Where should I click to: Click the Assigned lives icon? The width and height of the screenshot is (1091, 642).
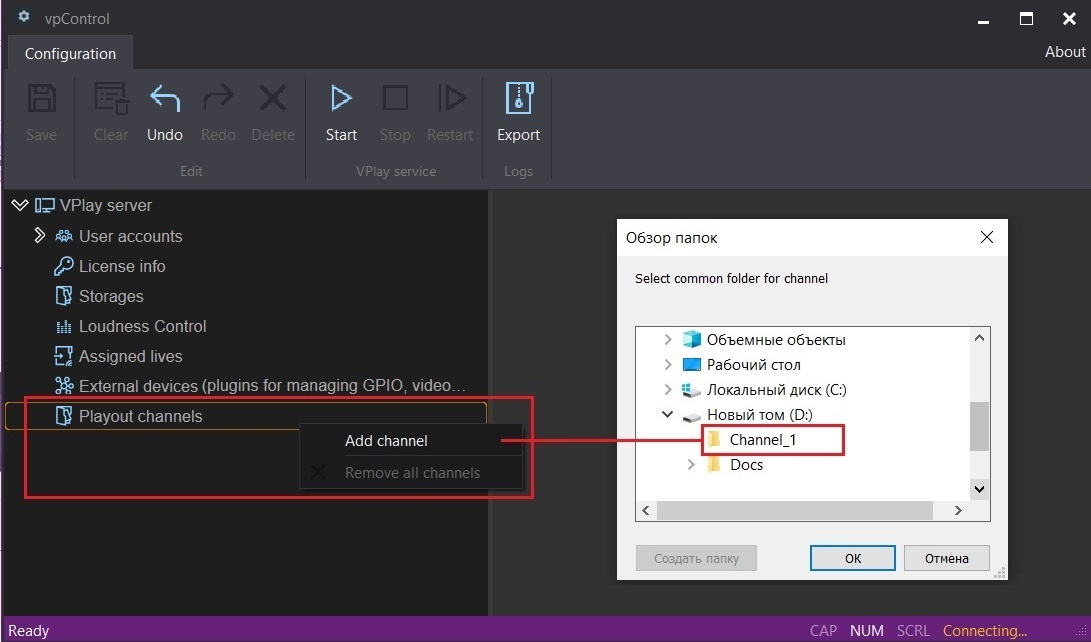pyautogui.click(x=64, y=356)
